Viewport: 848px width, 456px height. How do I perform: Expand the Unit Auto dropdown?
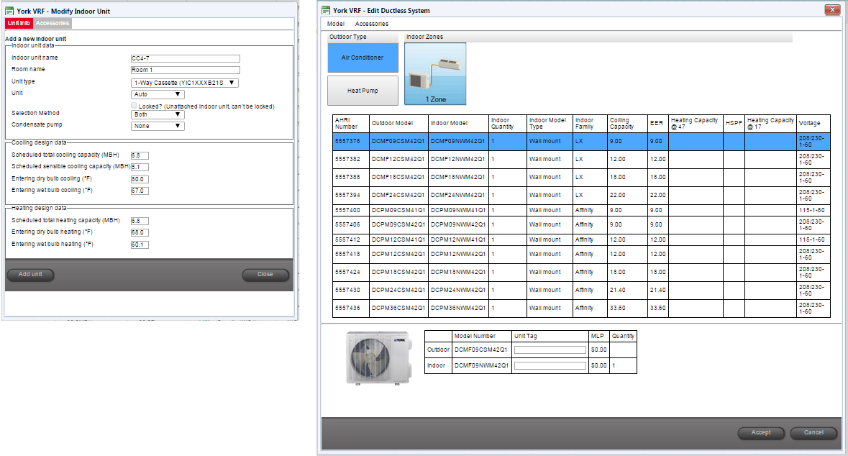coord(158,93)
